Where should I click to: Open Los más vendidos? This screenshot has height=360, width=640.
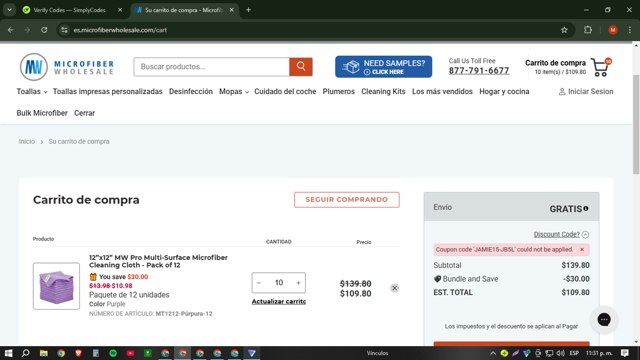click(x=442, y=91)
